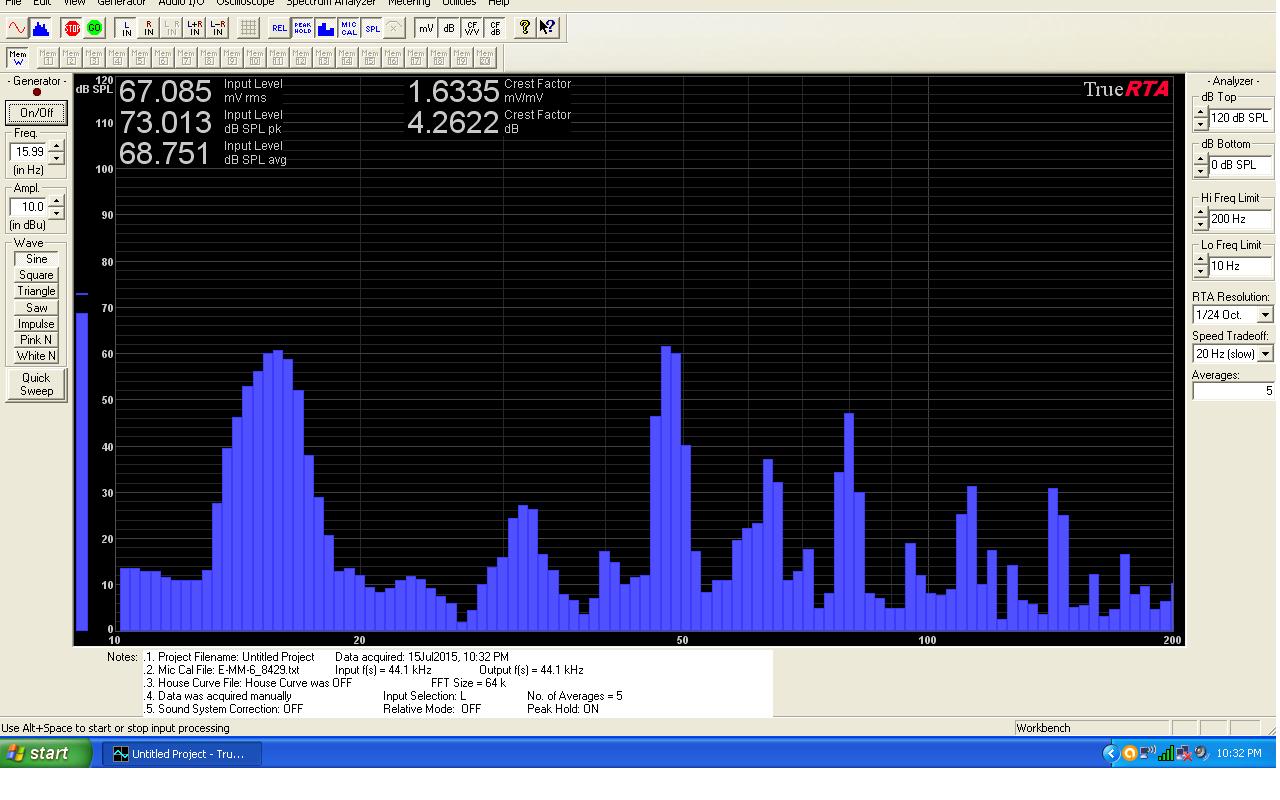Click the Mem 1 memory slot

tap(47, 57)
